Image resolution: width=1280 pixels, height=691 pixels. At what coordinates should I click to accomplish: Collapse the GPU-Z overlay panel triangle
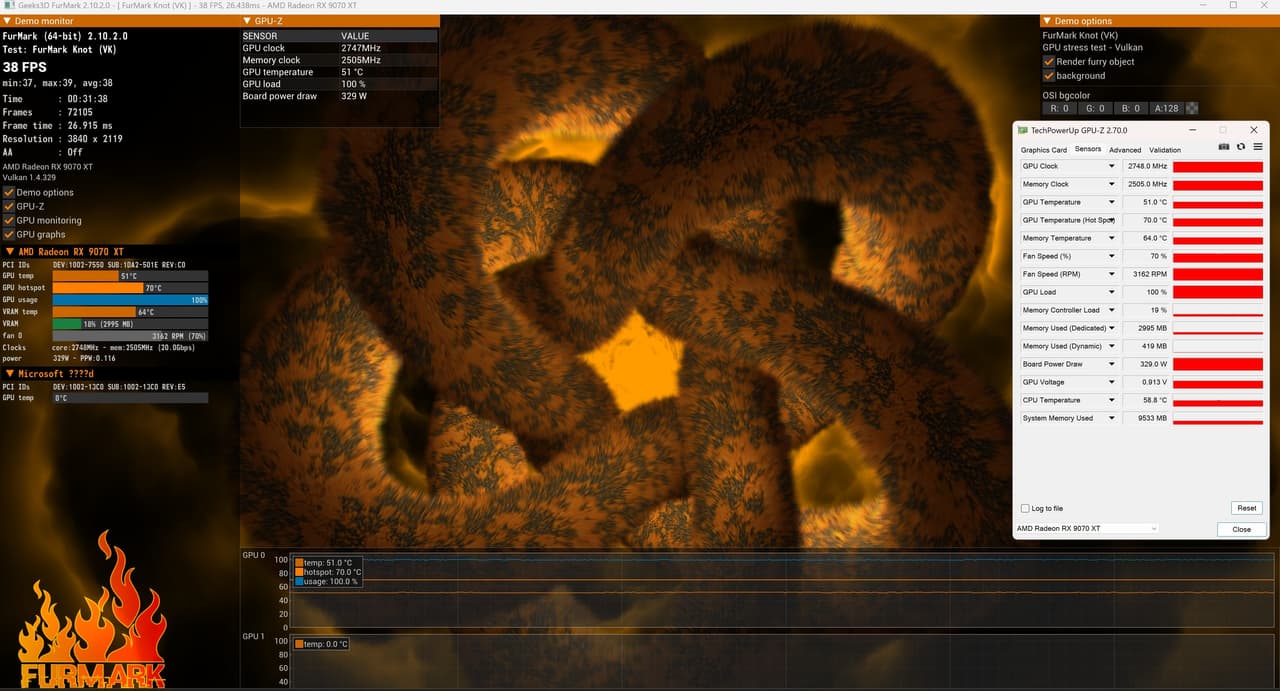tap(247, 21)
